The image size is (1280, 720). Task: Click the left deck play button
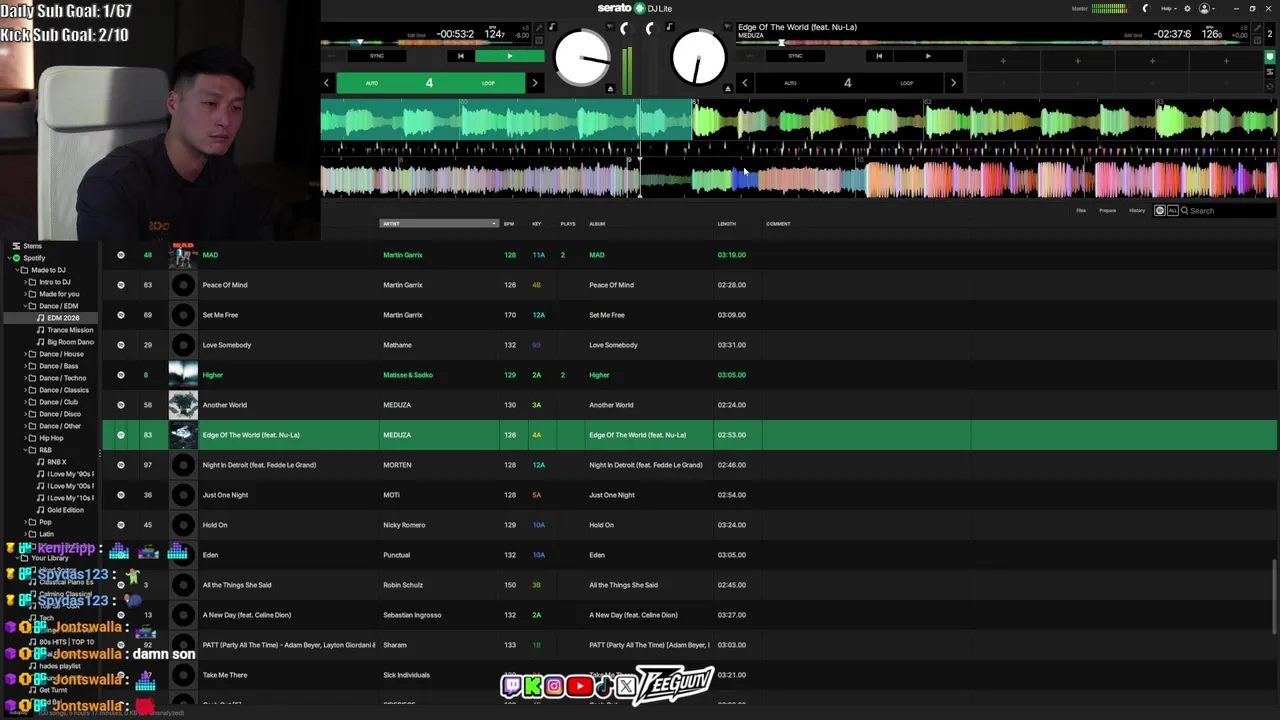coord(509,56)
